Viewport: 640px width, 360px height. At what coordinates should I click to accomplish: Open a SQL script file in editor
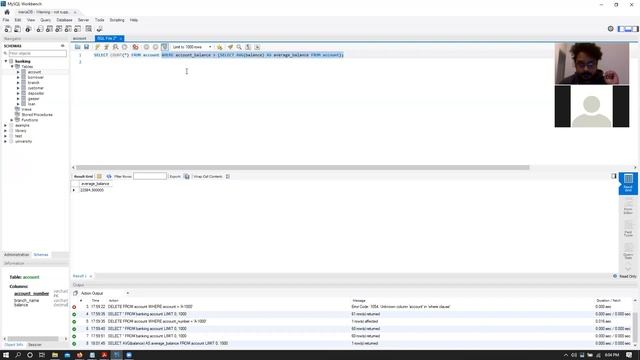tap(78, 47)
